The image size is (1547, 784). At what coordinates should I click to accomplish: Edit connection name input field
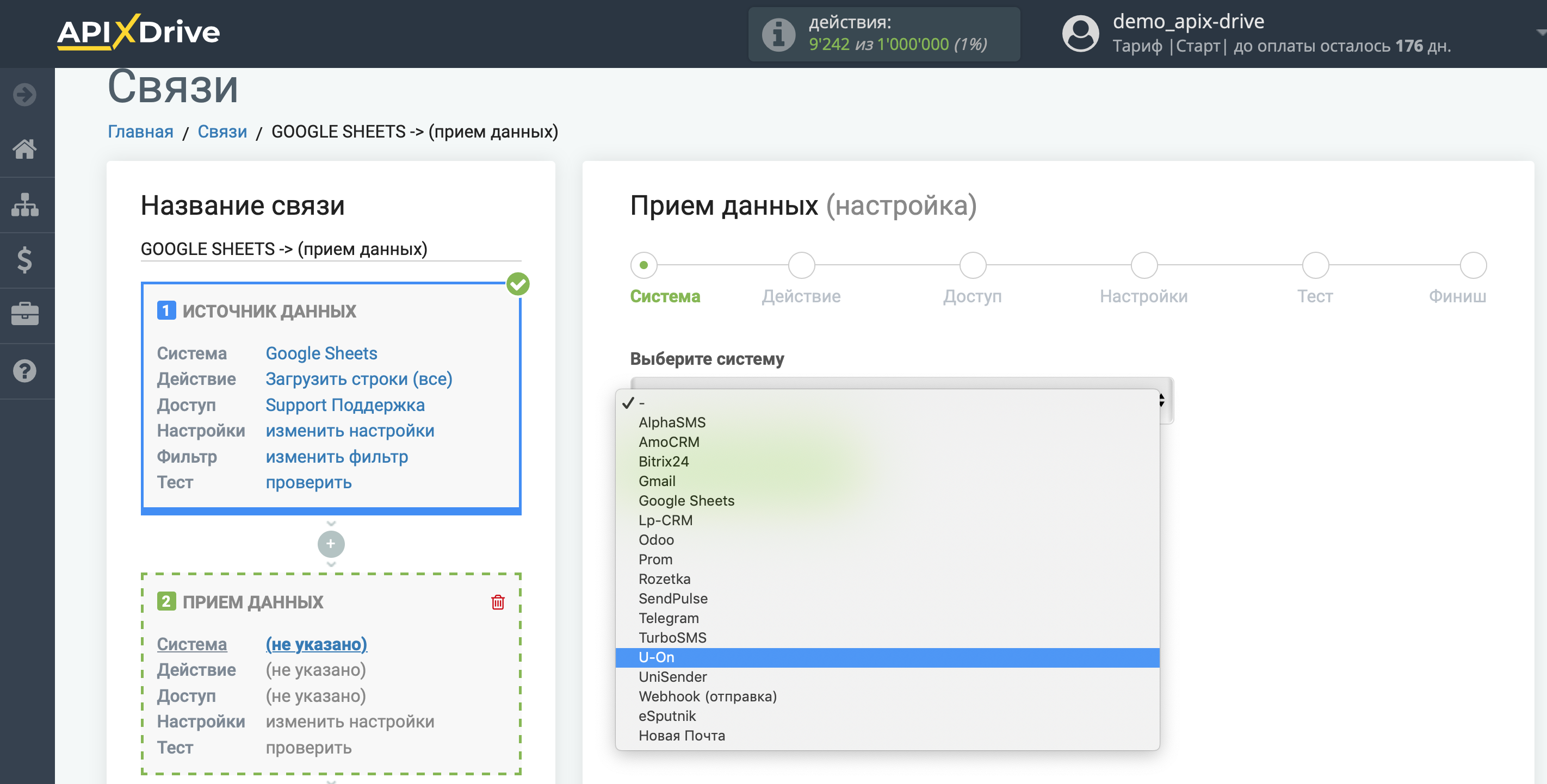coord(331,248)
